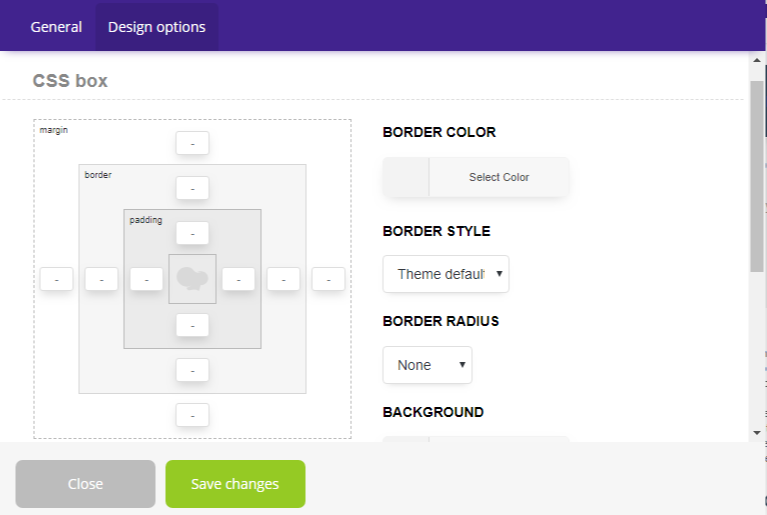Expand the Border Radius dropdown

pyautogui.click(x=427, y=365)
